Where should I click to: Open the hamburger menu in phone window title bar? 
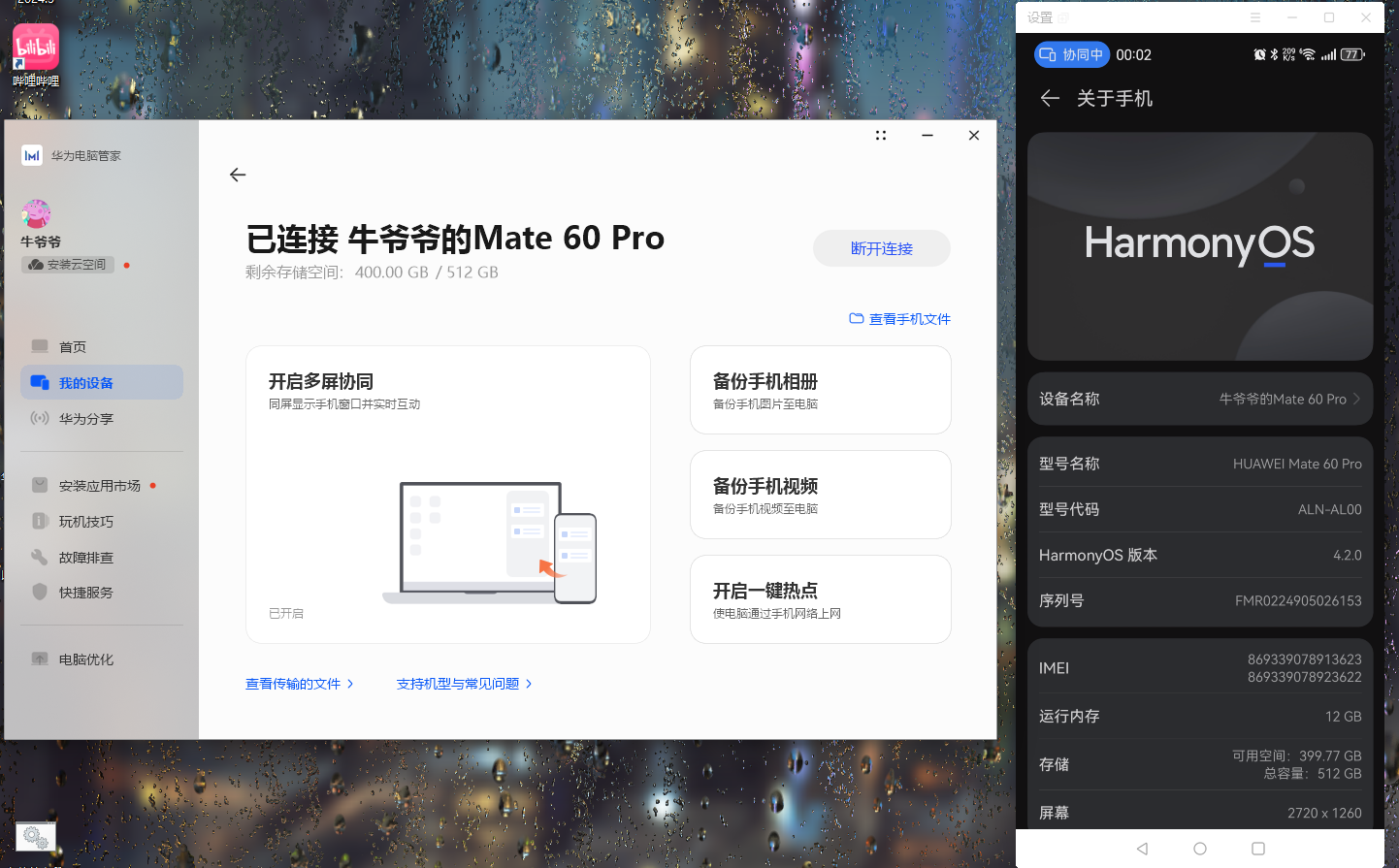point(1255,17)
